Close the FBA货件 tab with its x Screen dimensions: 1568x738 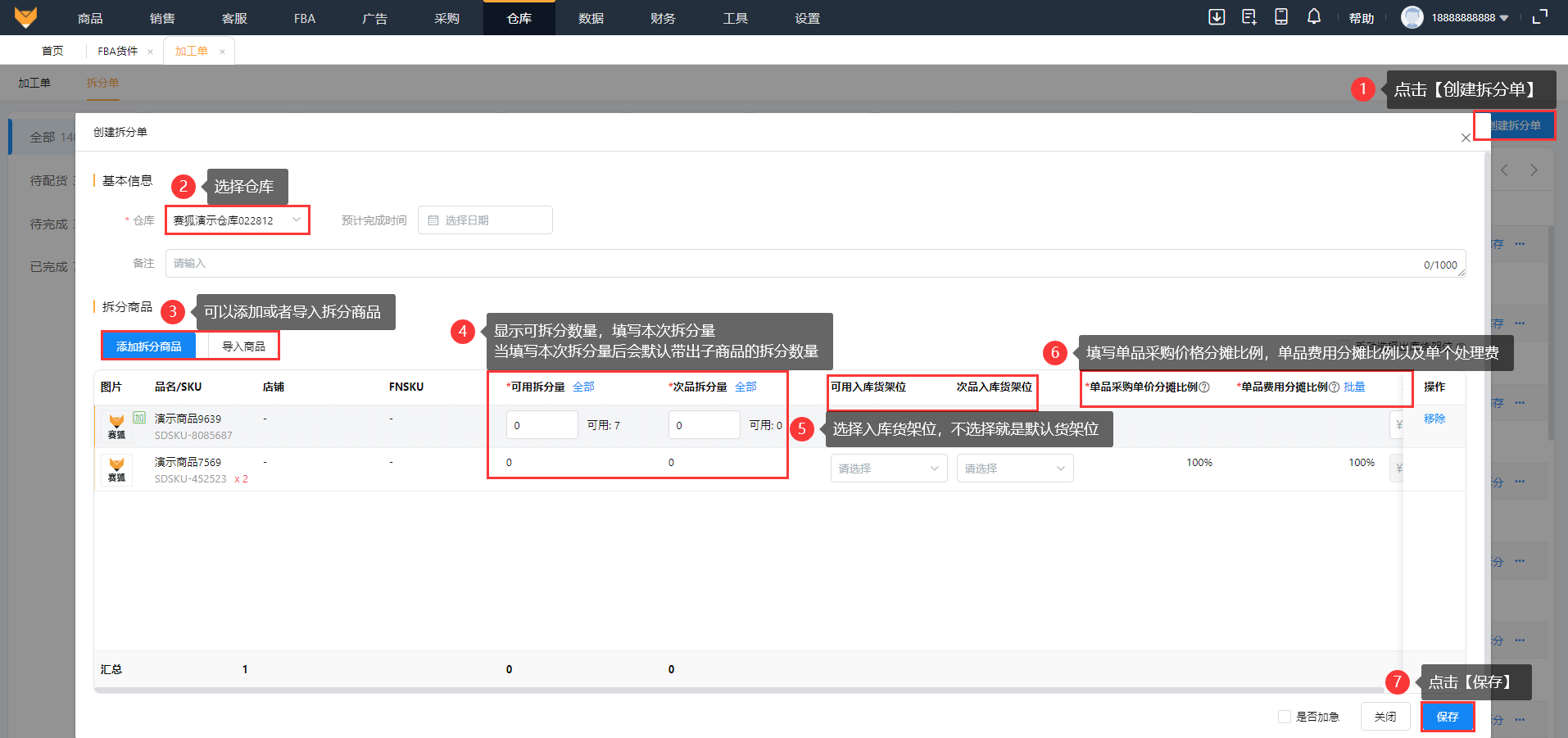point(150,52)
